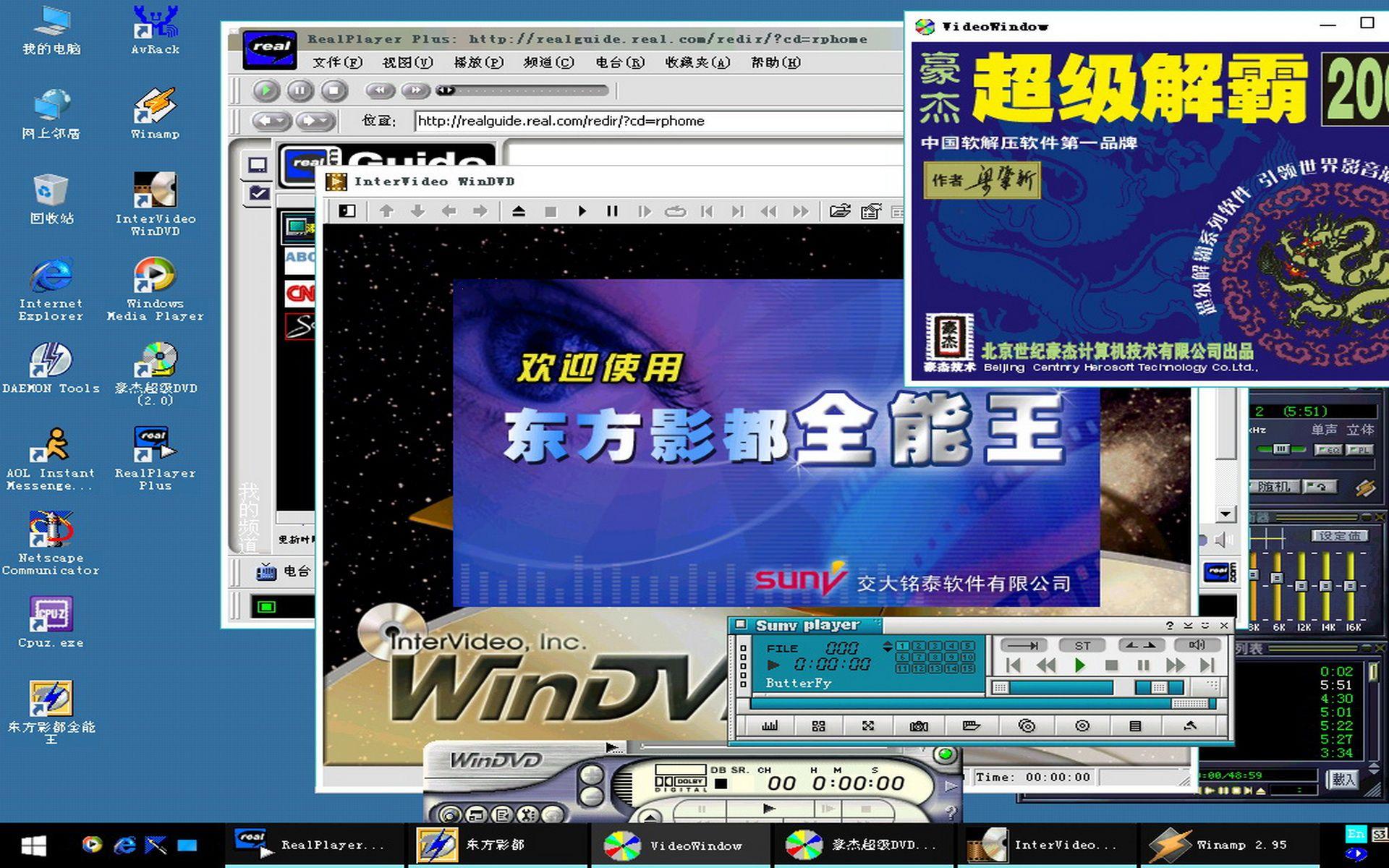Image resolution: width=1389 pixels, height=868 pixels.
Task: Click the up arrow navigation icon in WinDVD toolbar
Action: [386, 211]
